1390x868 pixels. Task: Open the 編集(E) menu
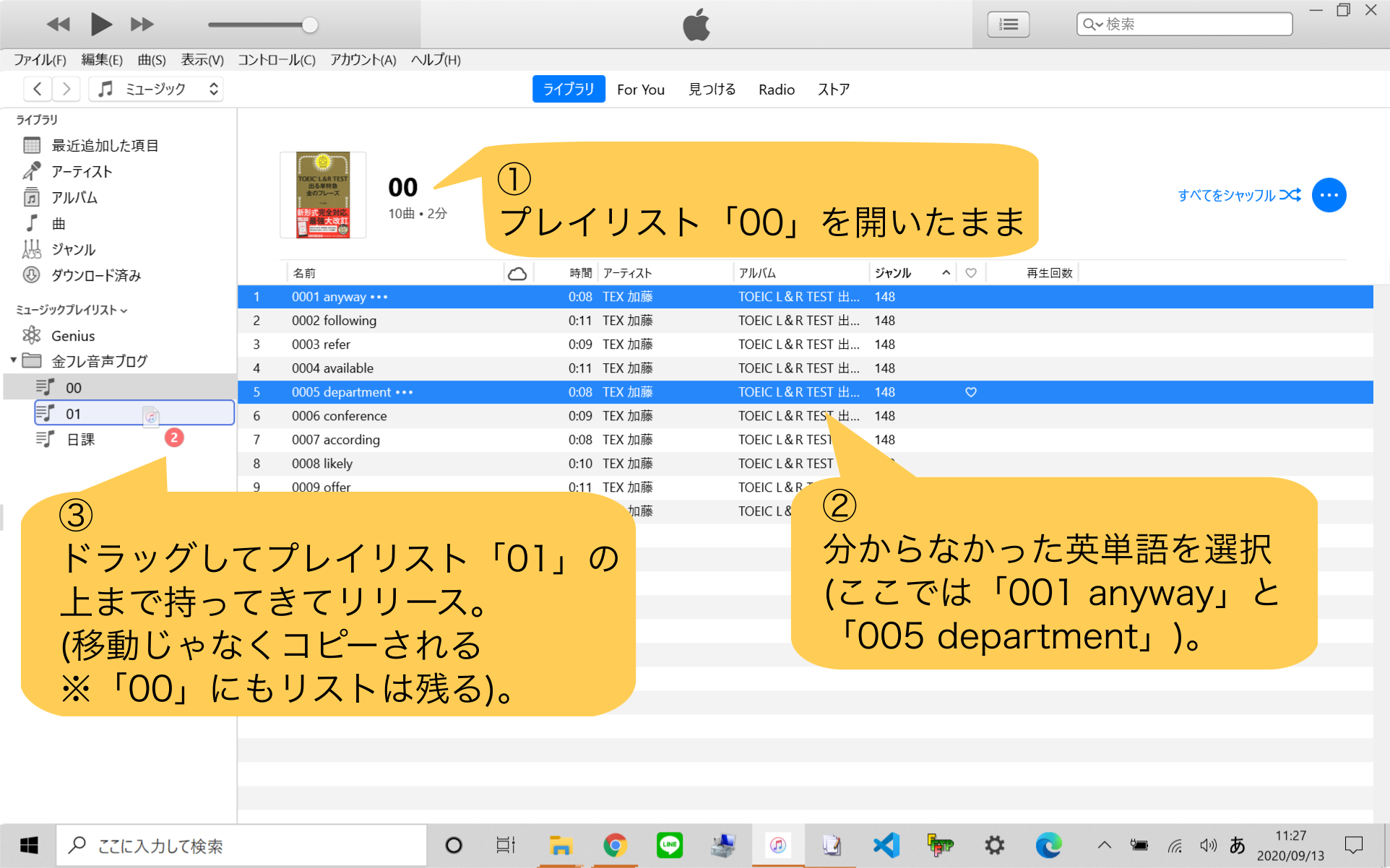(x=102, y=60)
